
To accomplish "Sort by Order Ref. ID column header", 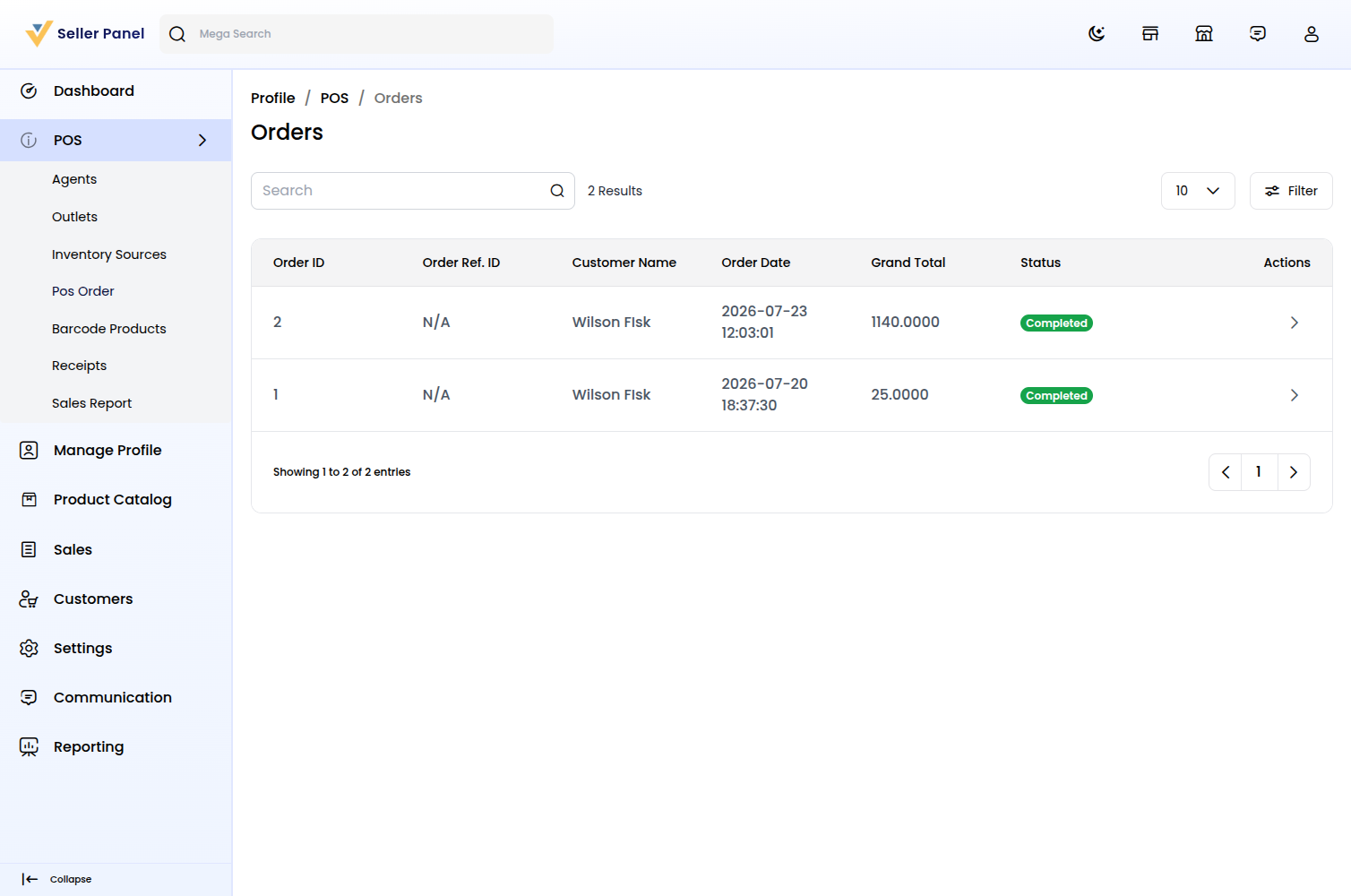I will 461,263.
